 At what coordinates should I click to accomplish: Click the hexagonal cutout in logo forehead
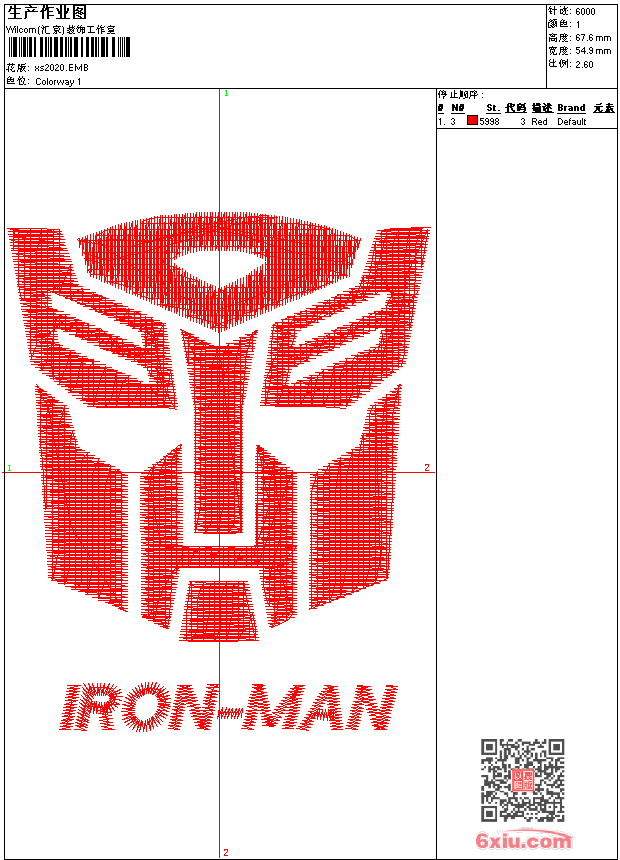(x=220, y=267)
